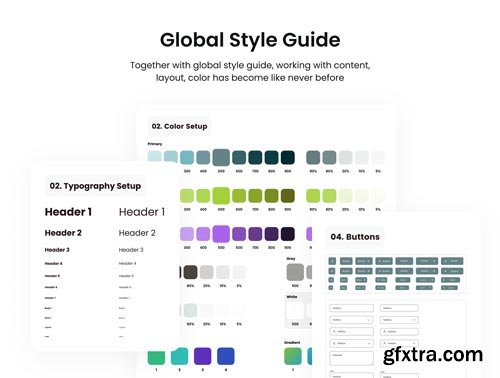Click left column field with person icon, no chevron
The image size is (500, 378).
[352, 331]
